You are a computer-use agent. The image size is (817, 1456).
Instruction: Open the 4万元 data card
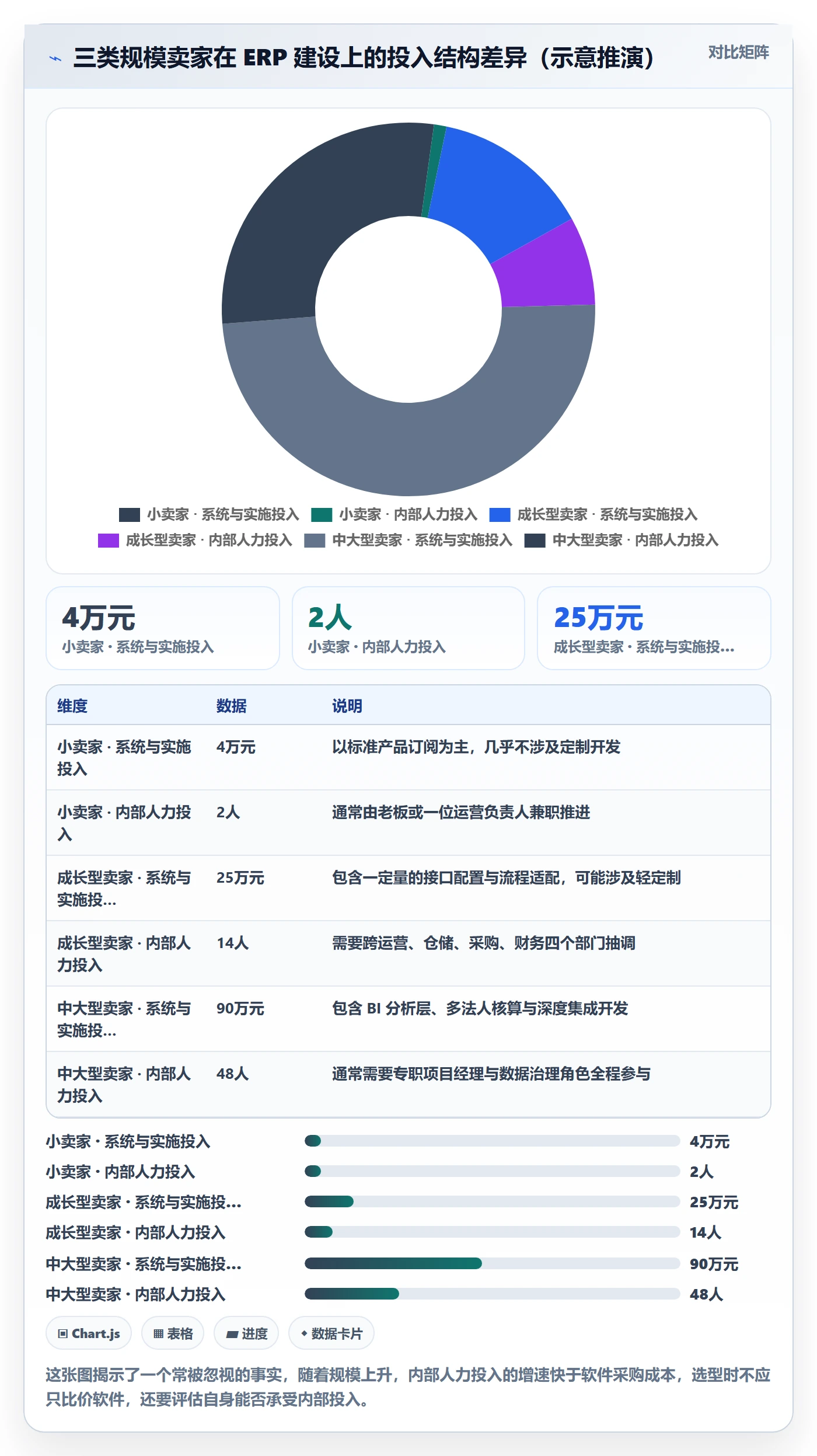point(163,628)
